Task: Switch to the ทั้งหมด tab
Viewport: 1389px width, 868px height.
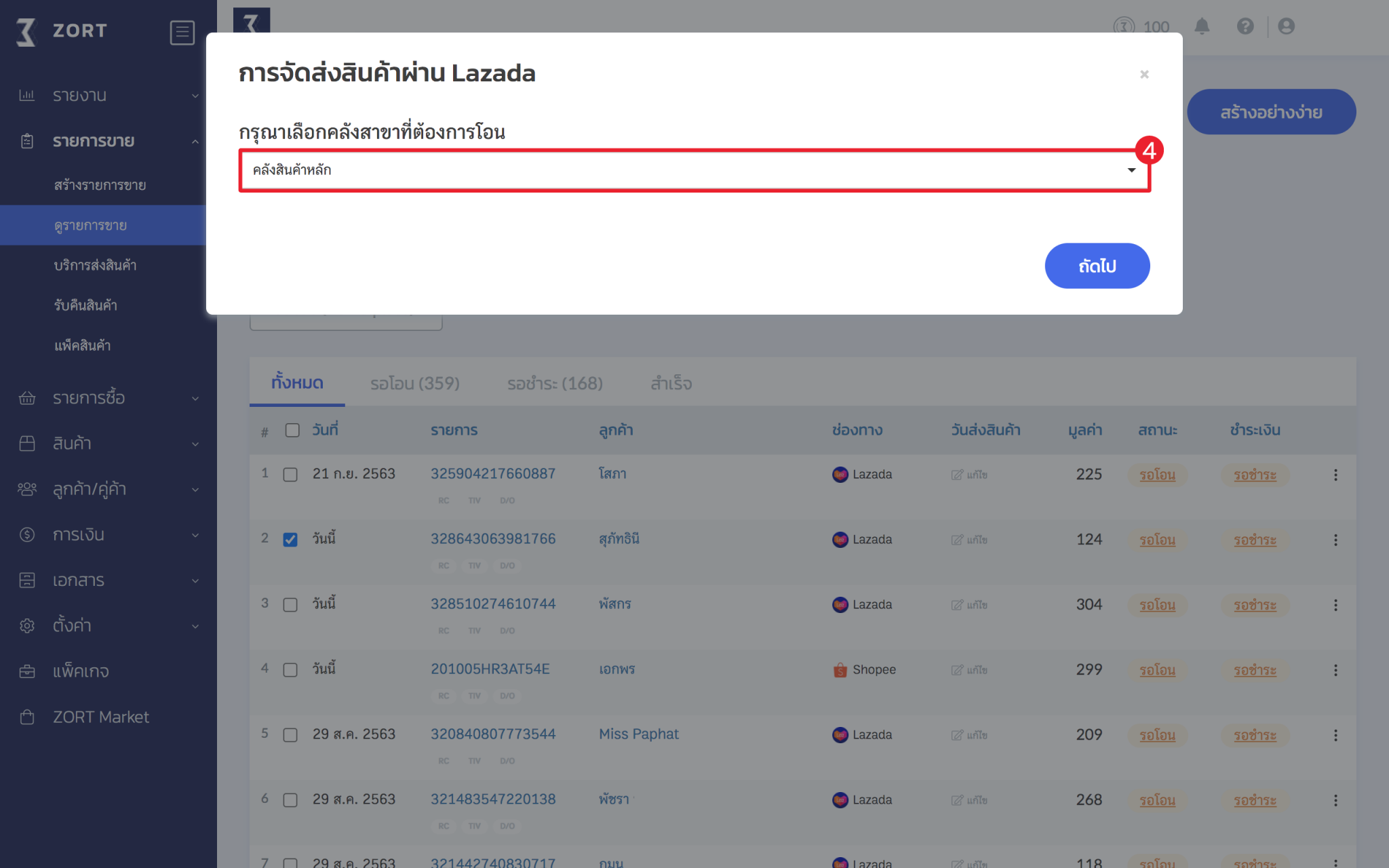Action: [297, 383]
